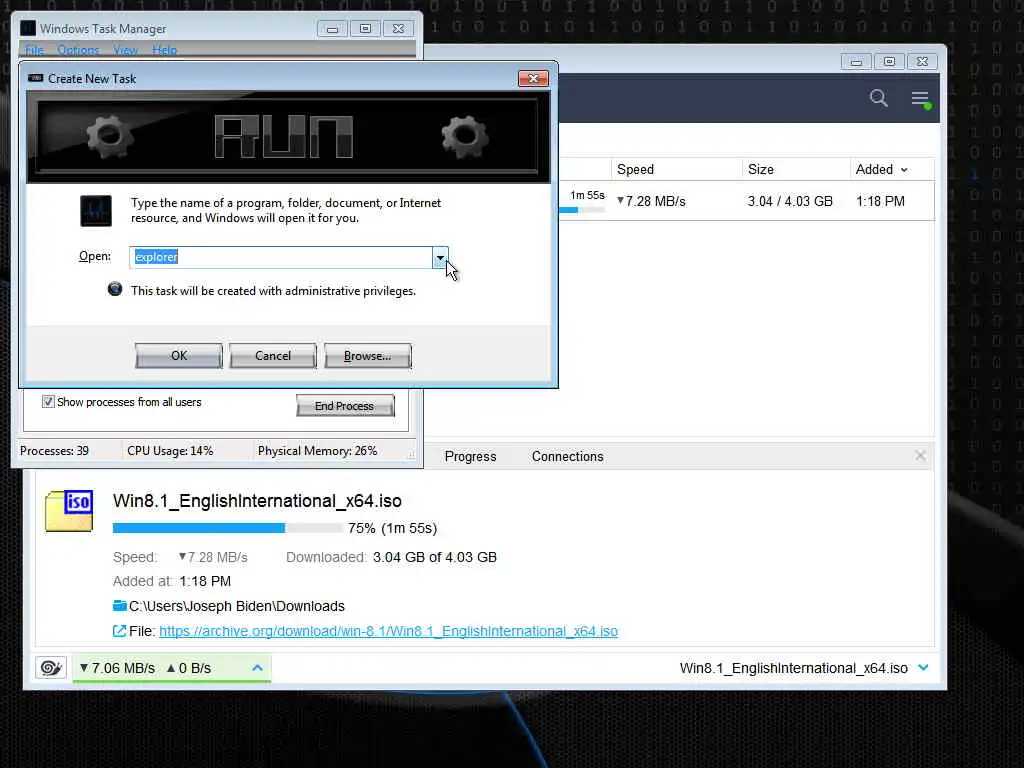The image size is (1024, 768).
Task: Expand the Open field dropdown arrow
Action: click(x=440, y=257)
